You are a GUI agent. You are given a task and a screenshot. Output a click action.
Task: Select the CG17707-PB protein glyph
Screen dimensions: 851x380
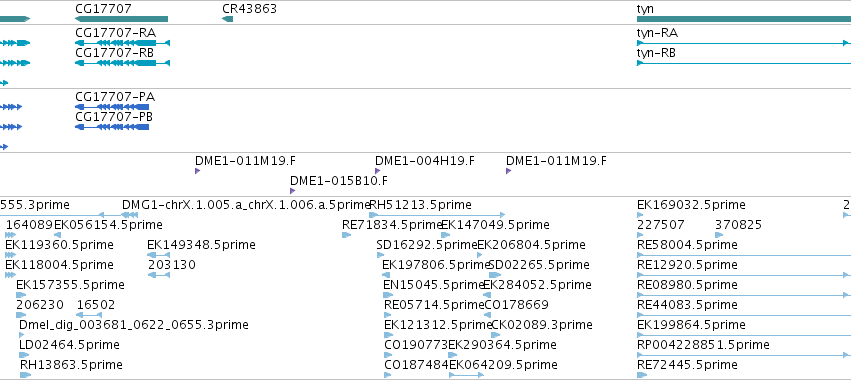point(112,127)
